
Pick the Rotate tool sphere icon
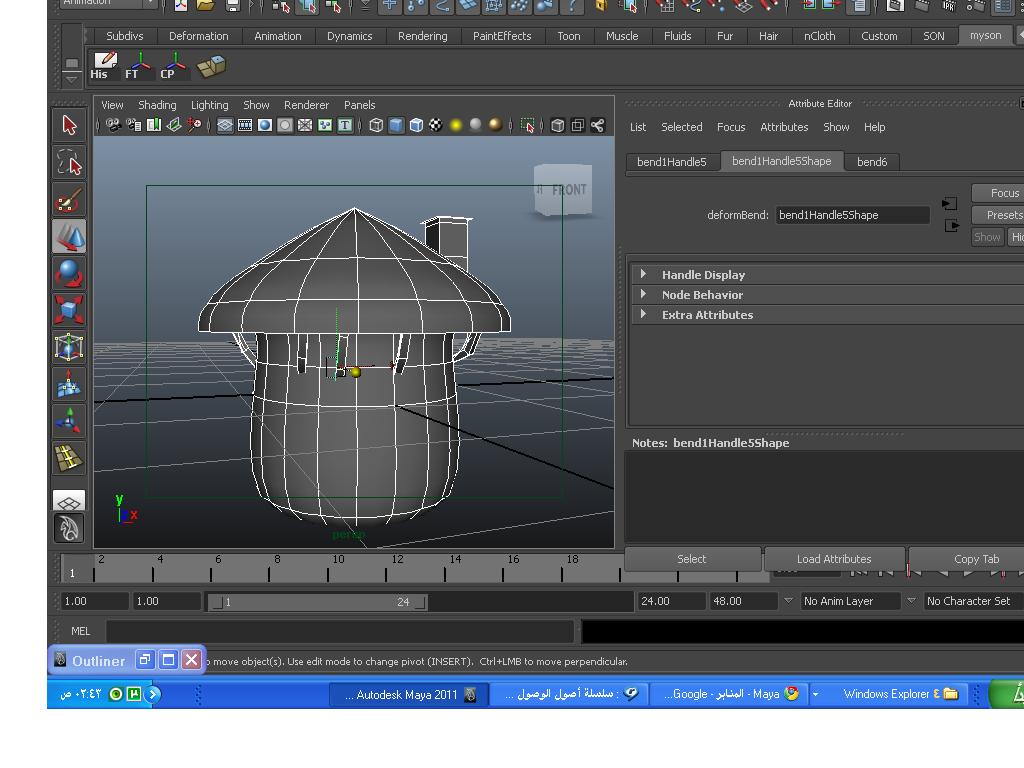[x=69, y=273]
